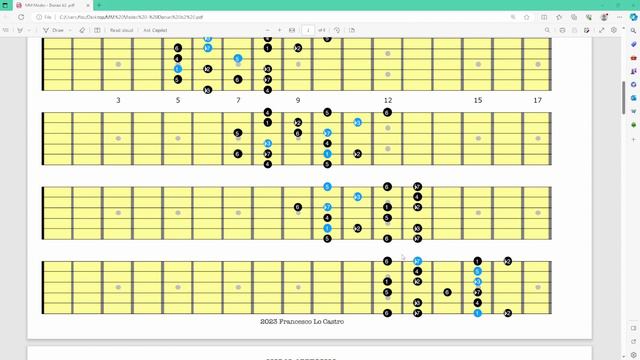Add this page to favorites
The width and height of the screenshot is (640, 360).
pos(527,17)
